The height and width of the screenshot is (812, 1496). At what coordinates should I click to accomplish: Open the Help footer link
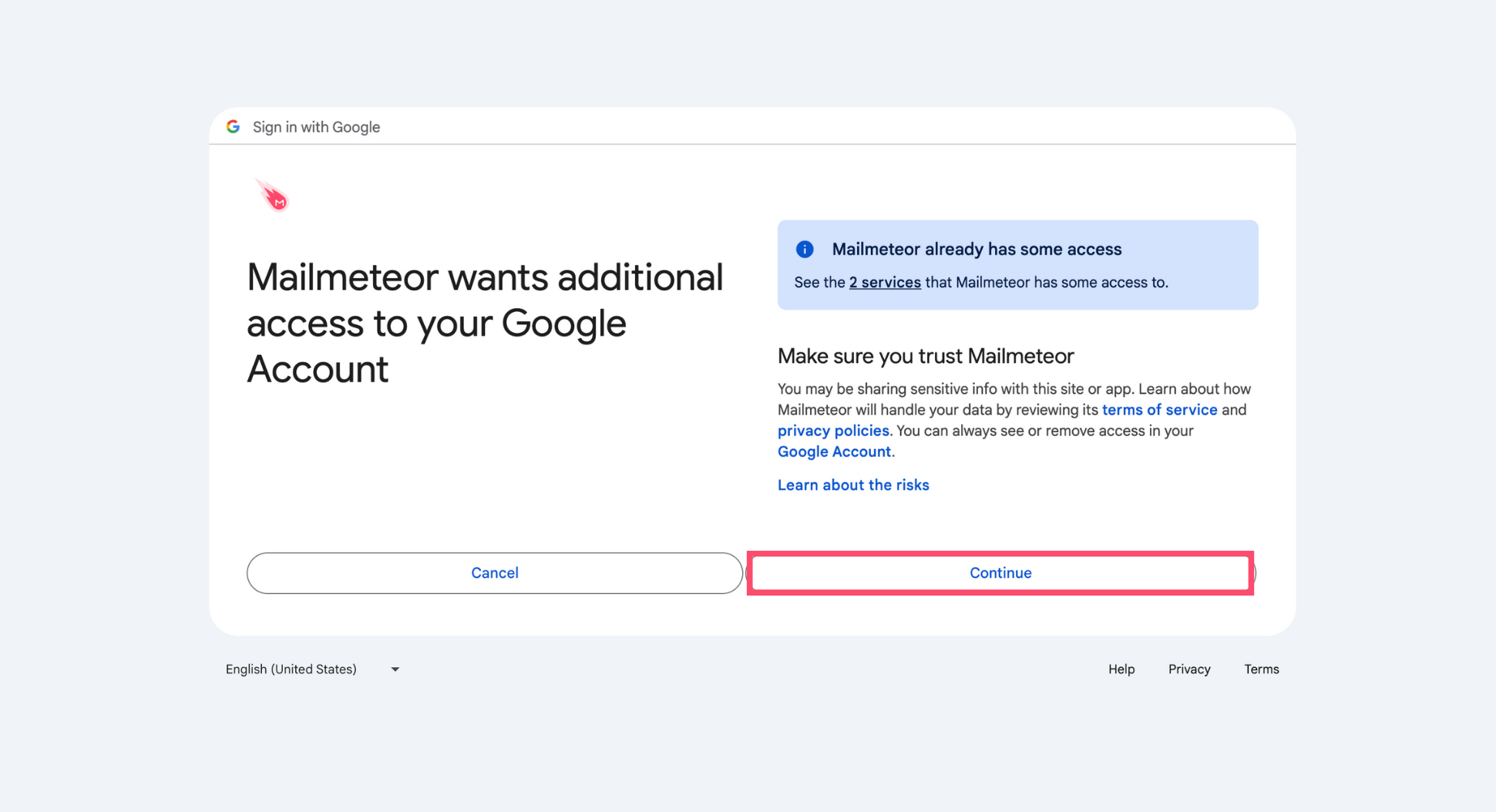1121,669
